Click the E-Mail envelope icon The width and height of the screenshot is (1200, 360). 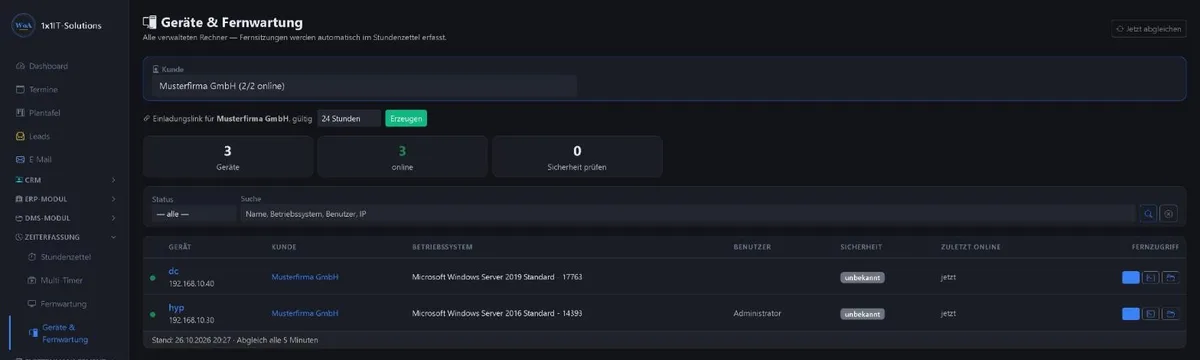20,159
